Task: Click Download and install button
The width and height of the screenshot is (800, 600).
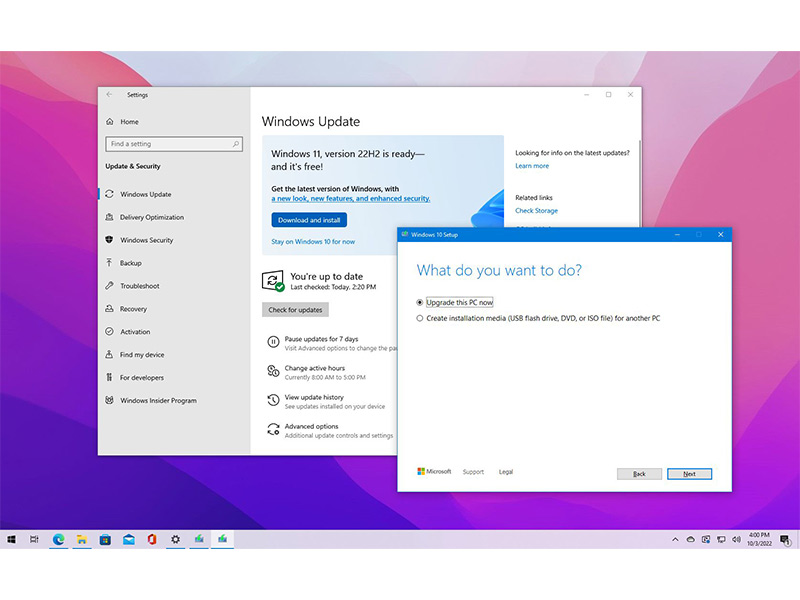Action: 309,220
